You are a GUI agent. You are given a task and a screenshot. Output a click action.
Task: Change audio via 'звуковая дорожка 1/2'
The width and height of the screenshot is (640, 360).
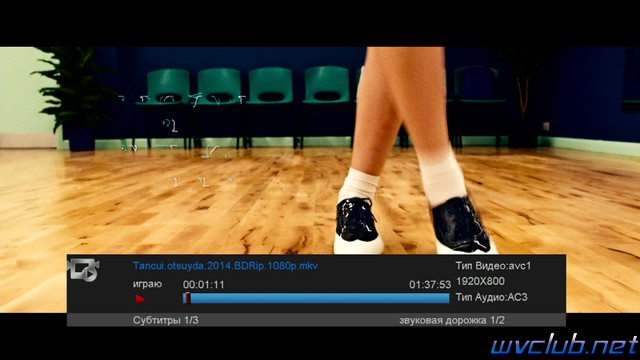452,320
